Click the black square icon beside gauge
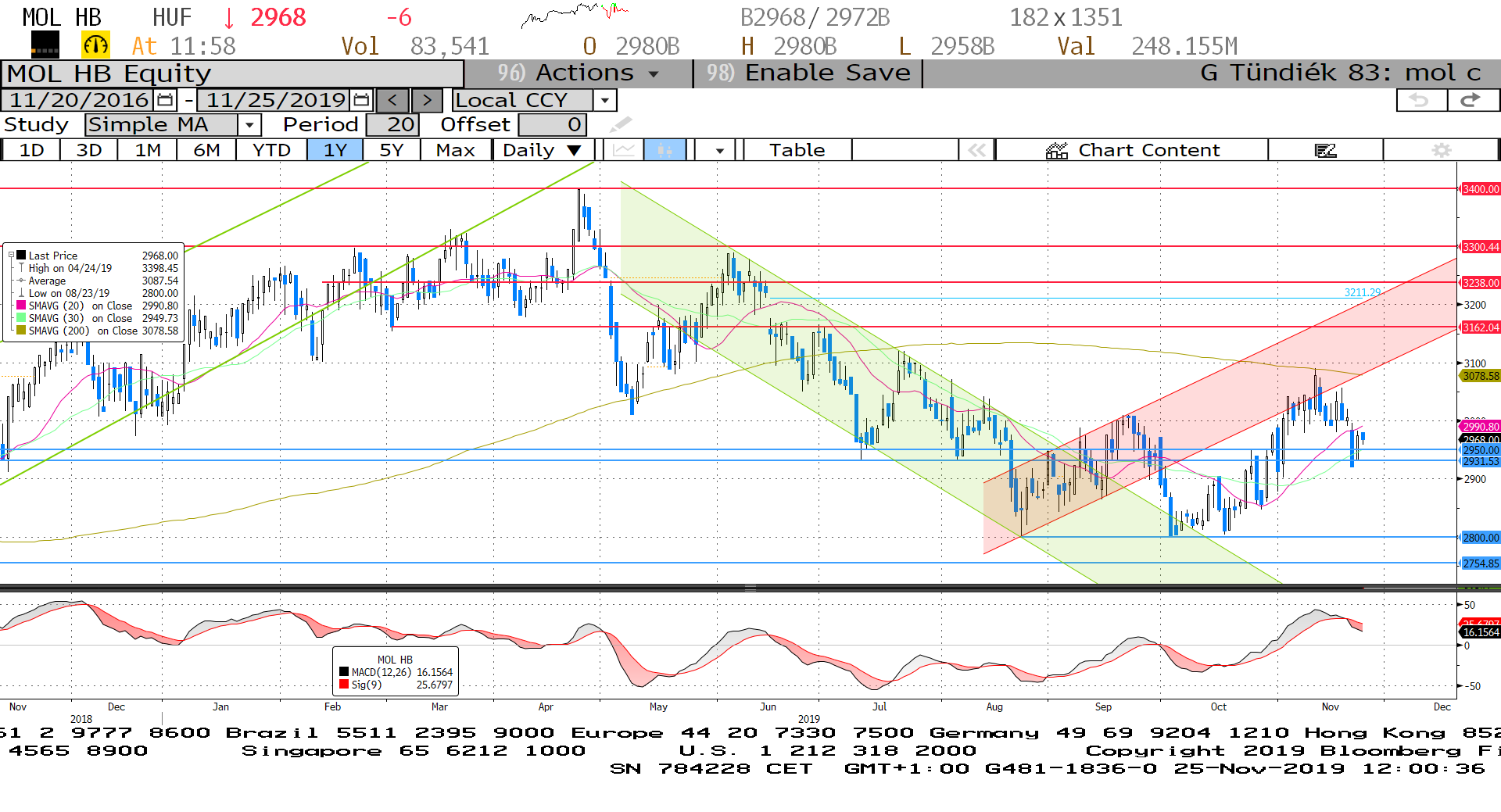1501x812 pixels. 45,45
